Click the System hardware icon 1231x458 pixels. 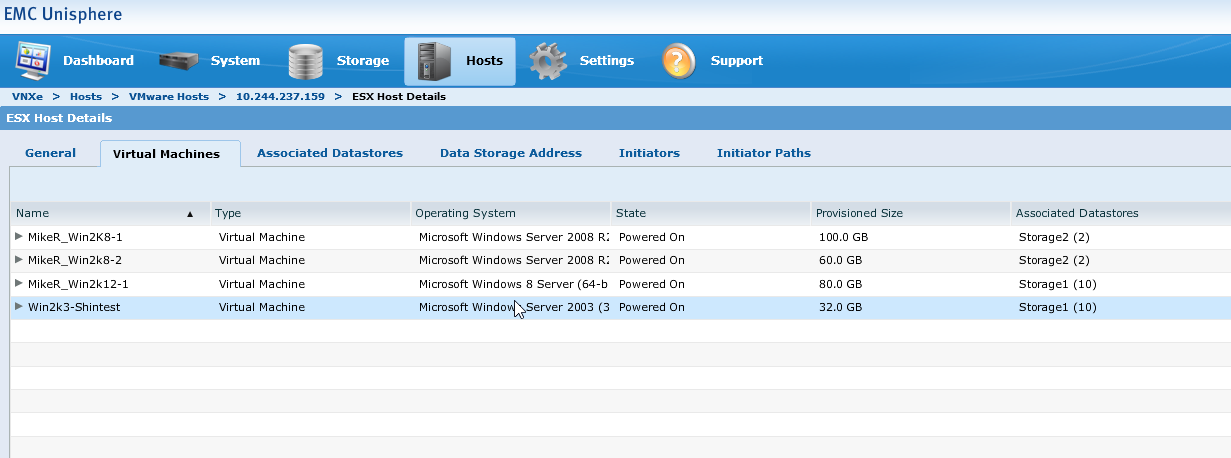[180, 61]
